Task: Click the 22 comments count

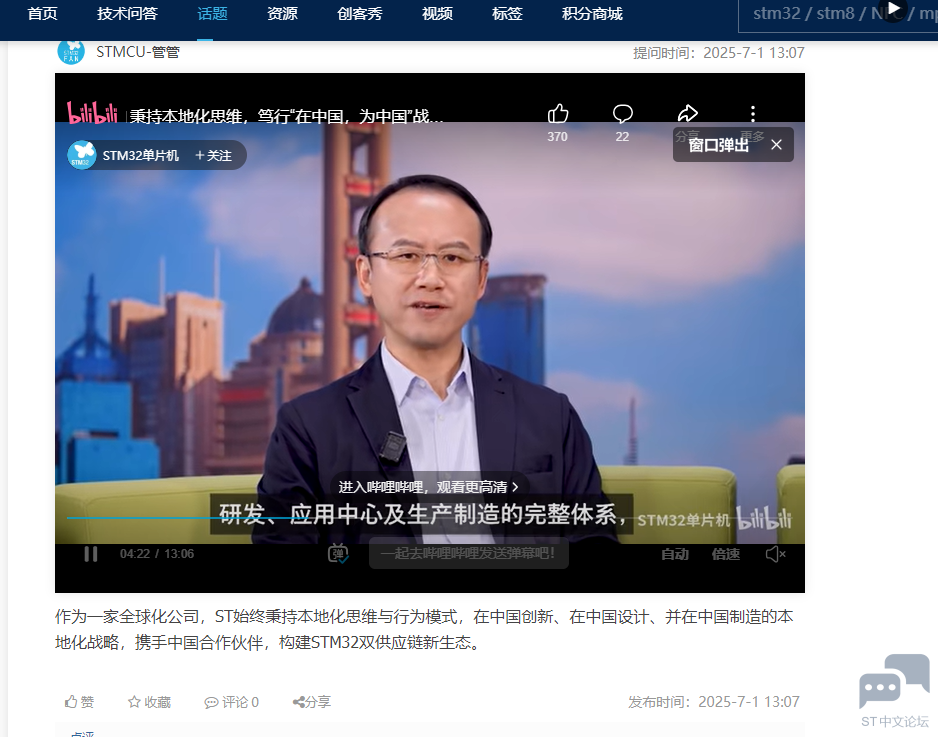Action: coord(622,136)
